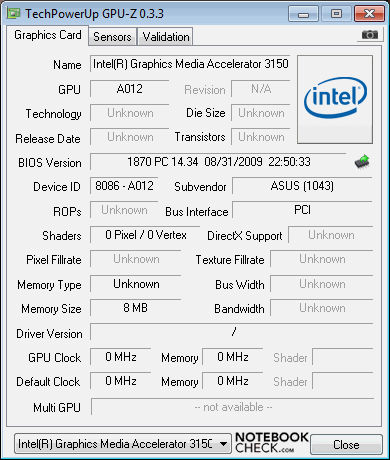Click the ROPs field value
The width and height of the screenshot is (390, 460).
point(124,210)
